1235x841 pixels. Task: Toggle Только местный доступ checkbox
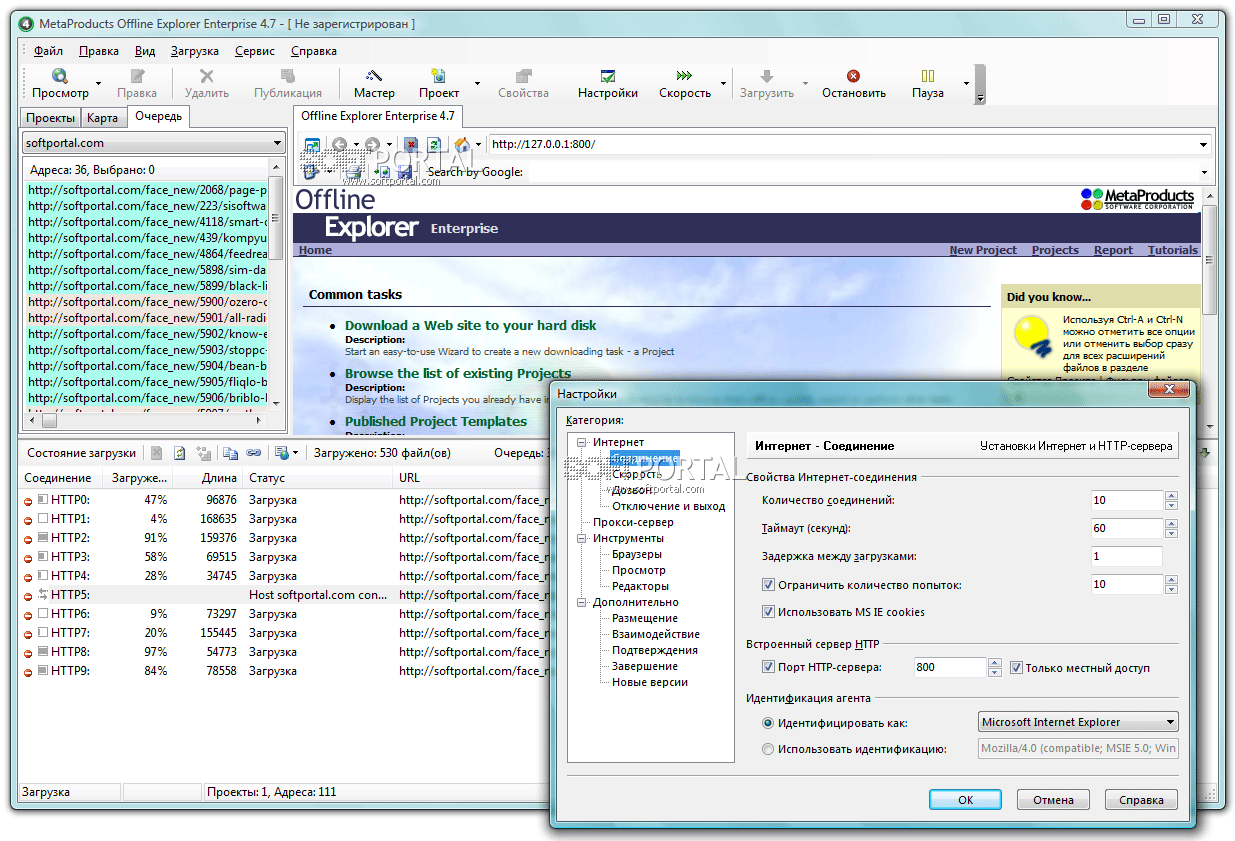click(x=1016, y=668)
